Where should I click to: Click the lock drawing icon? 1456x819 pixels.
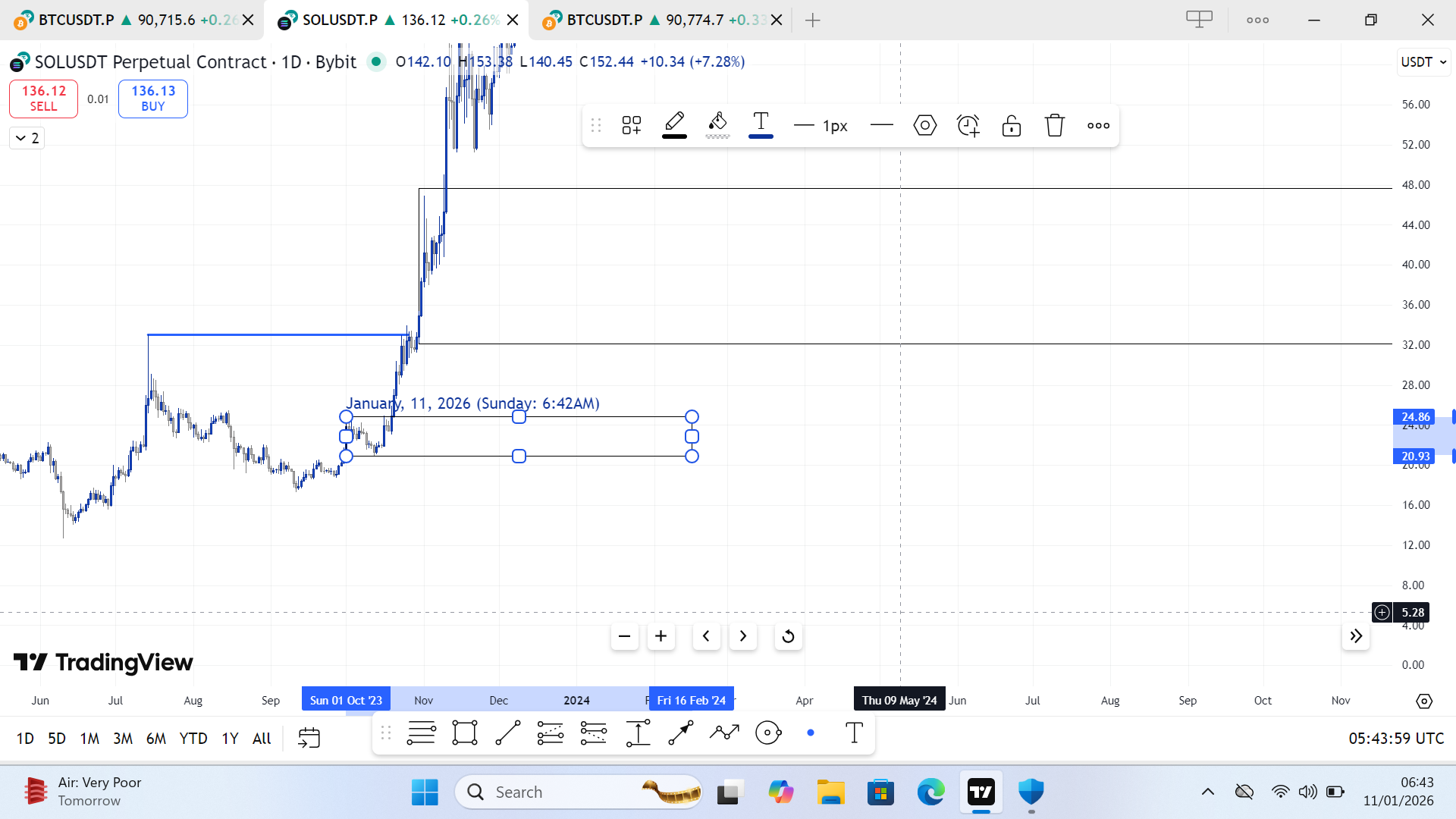1011,126
